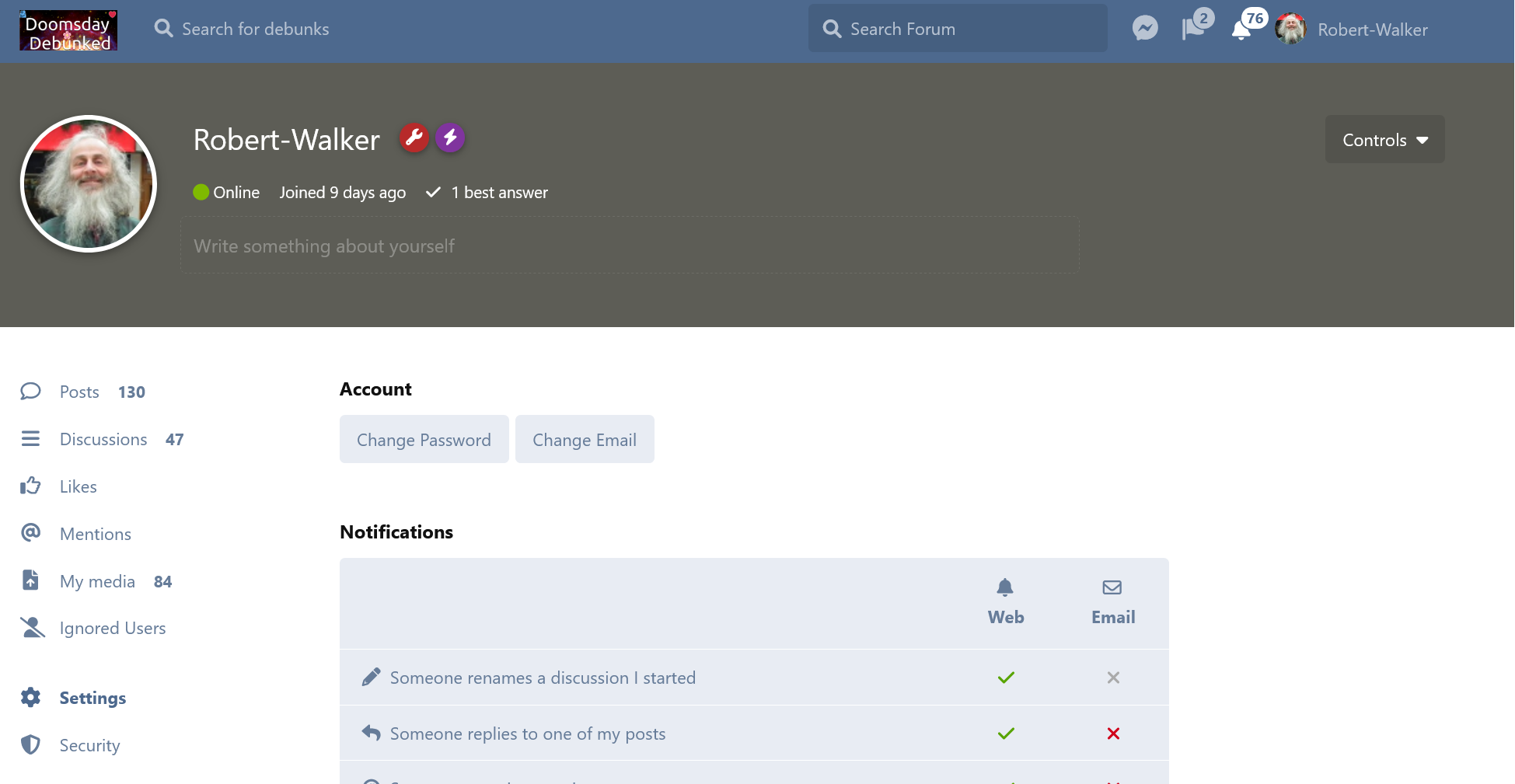Open the Robert-Walker user menu in header
This screenshot has width=1515, height=784.
click(1352, 30)
